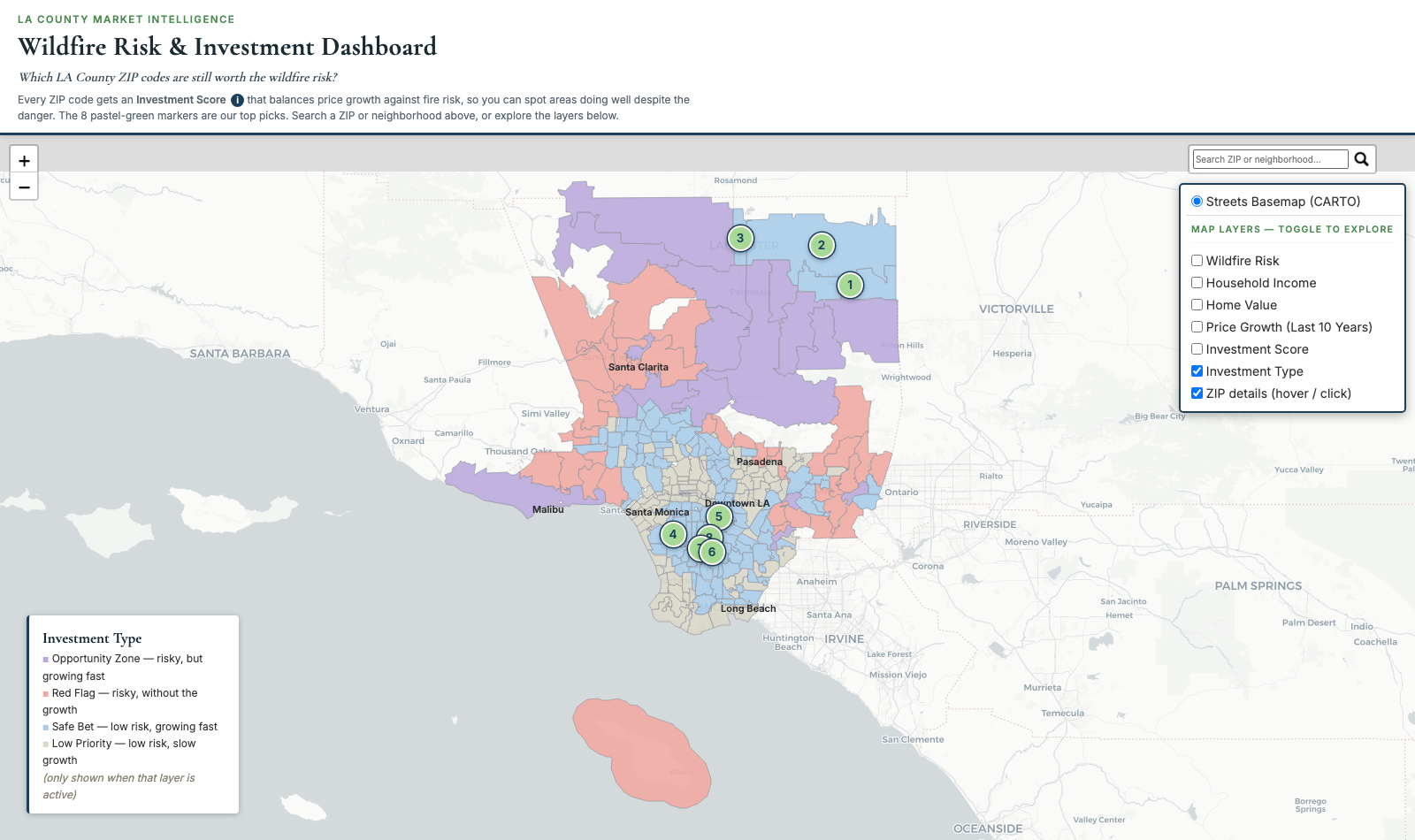The height and width of the screenshot is (840, 1415).
Task: Click the Low Priority beige legend swatch
Action: (x=45, y=745)
